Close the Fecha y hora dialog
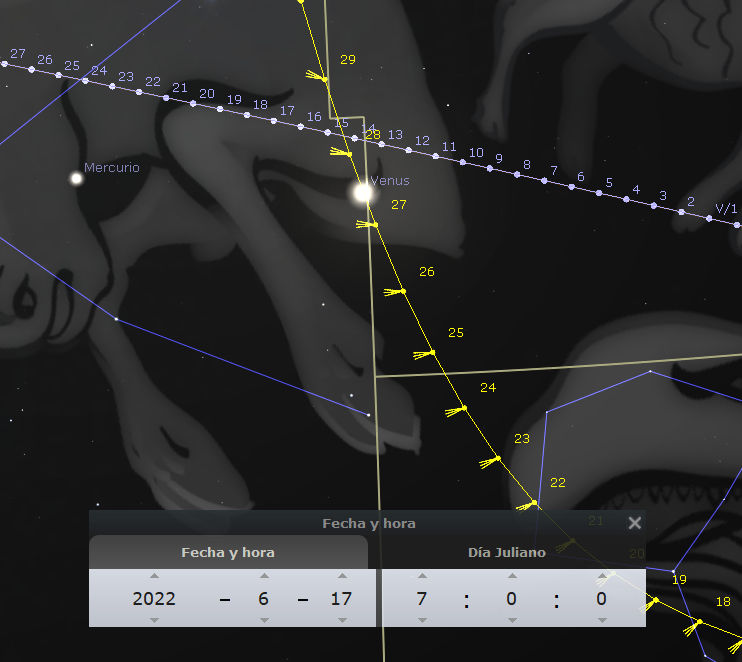742x662 pixels. [635, 523]
